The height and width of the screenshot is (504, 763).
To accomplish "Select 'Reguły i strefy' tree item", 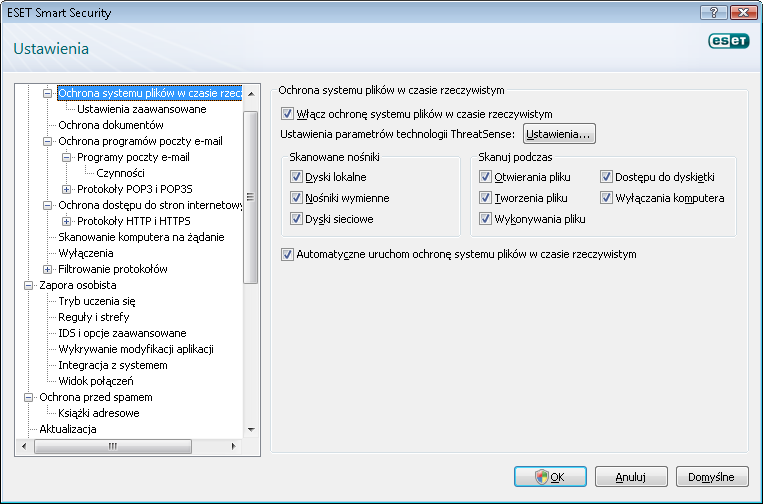I will tap(94, 317).
